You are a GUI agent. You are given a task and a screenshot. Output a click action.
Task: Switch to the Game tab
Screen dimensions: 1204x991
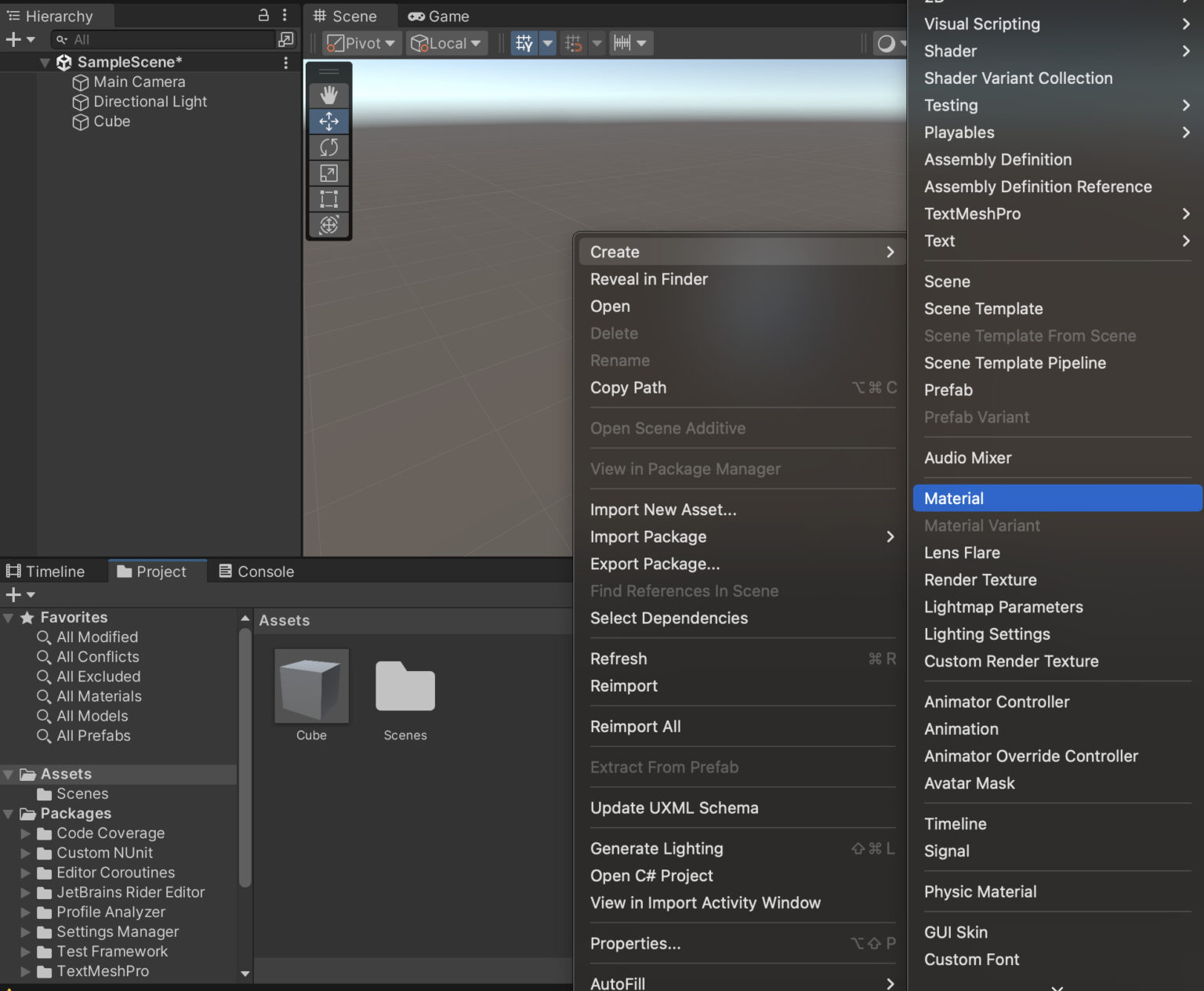click(x=438, y=16)
